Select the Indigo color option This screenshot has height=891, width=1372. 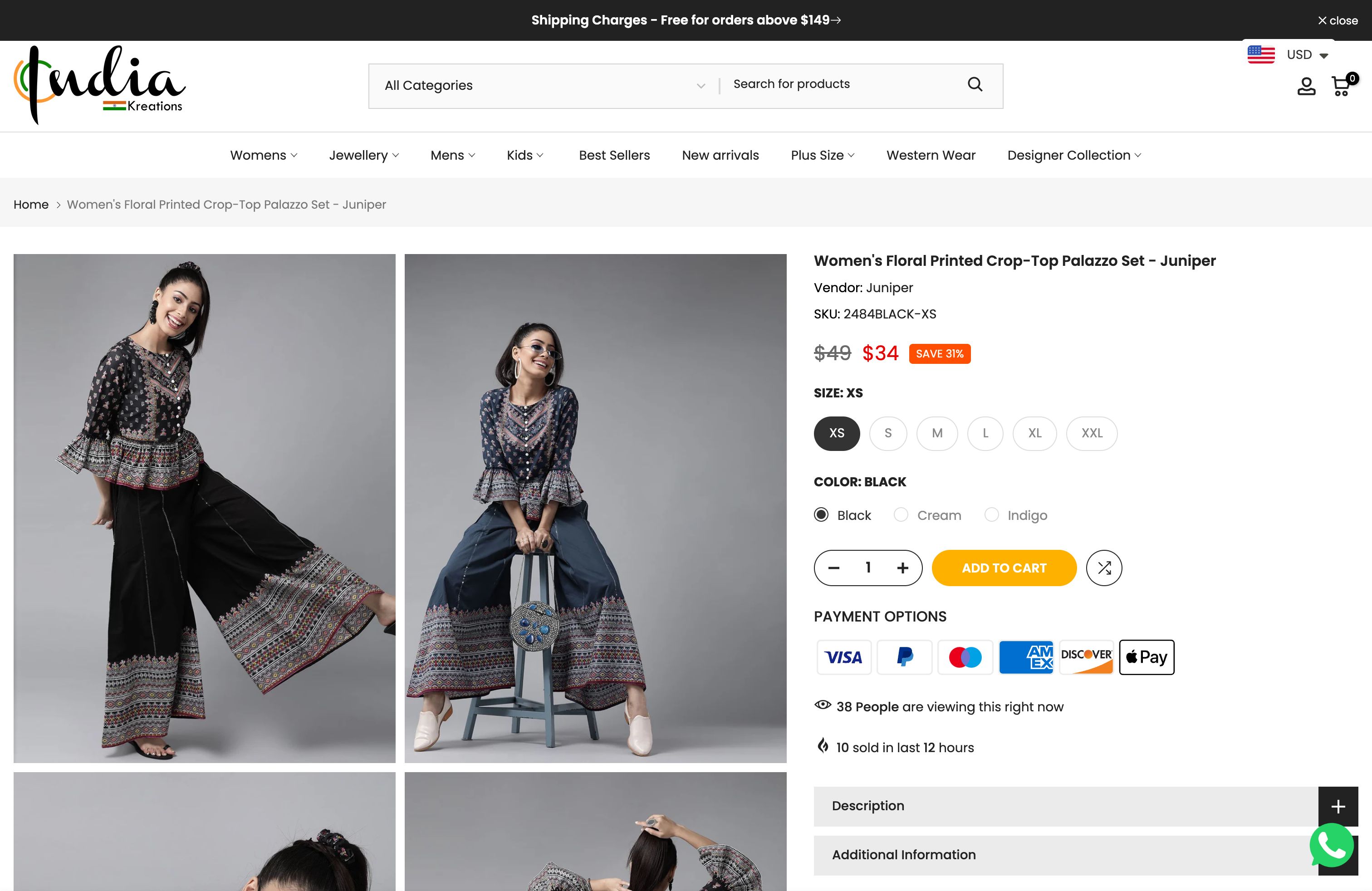pyautogui.click(x=991, y=514)
